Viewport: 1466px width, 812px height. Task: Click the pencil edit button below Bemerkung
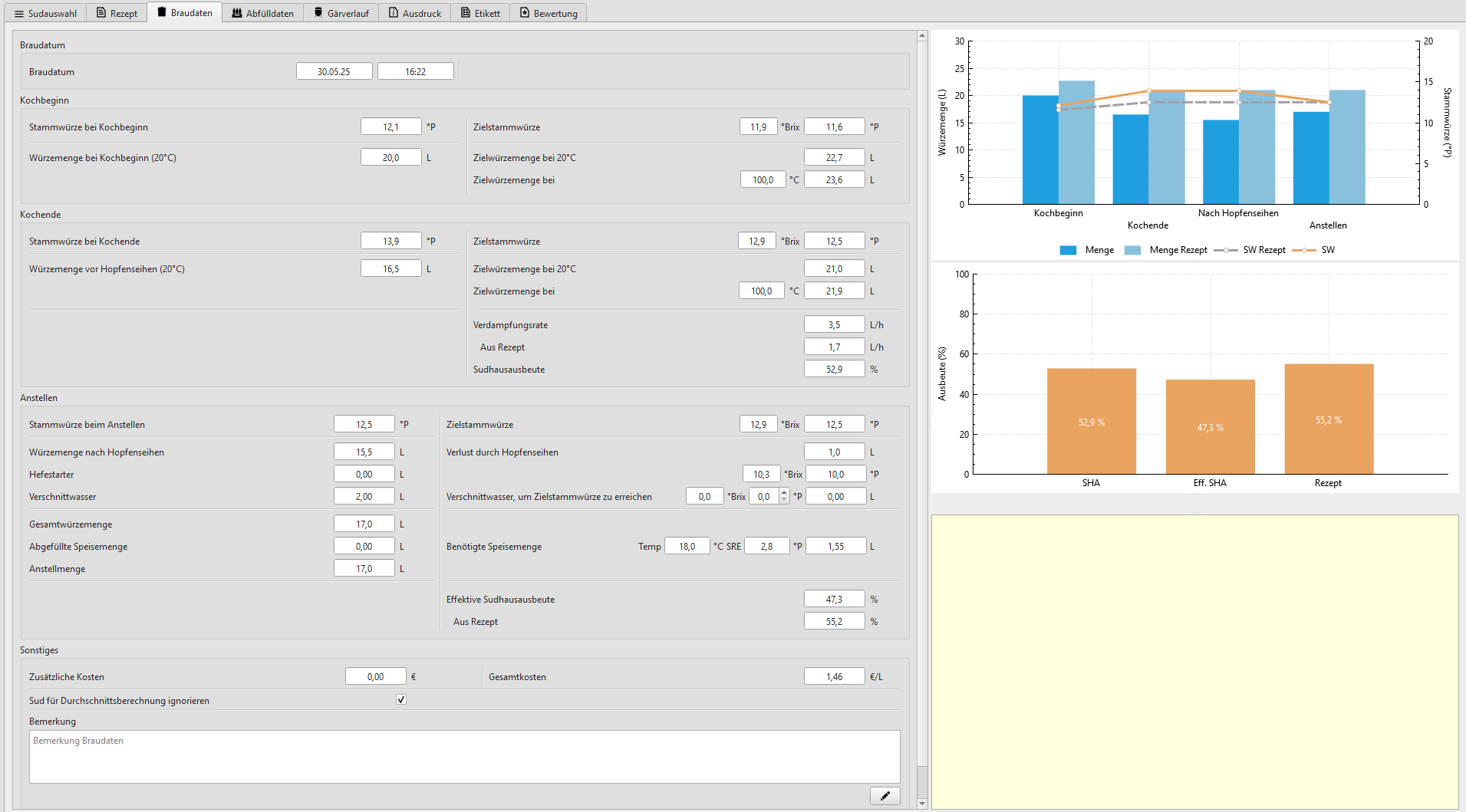[x=885, y=796]
